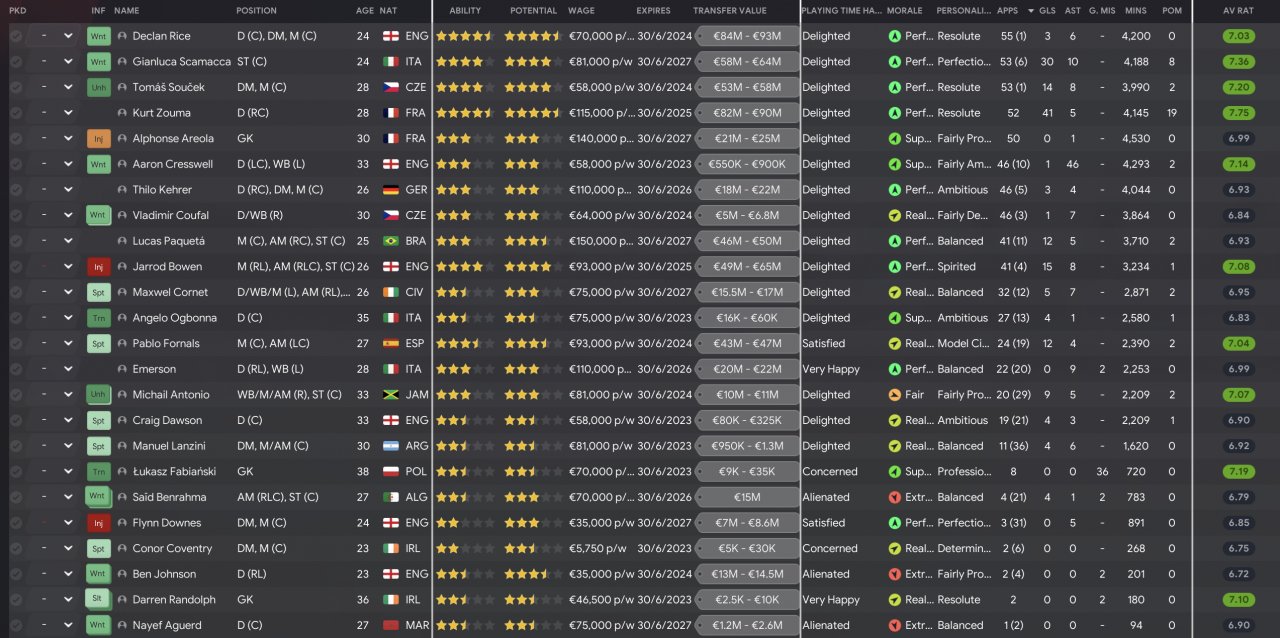
Task: Open position dropdown for Ben Johnson
Action: click(68, 574)
